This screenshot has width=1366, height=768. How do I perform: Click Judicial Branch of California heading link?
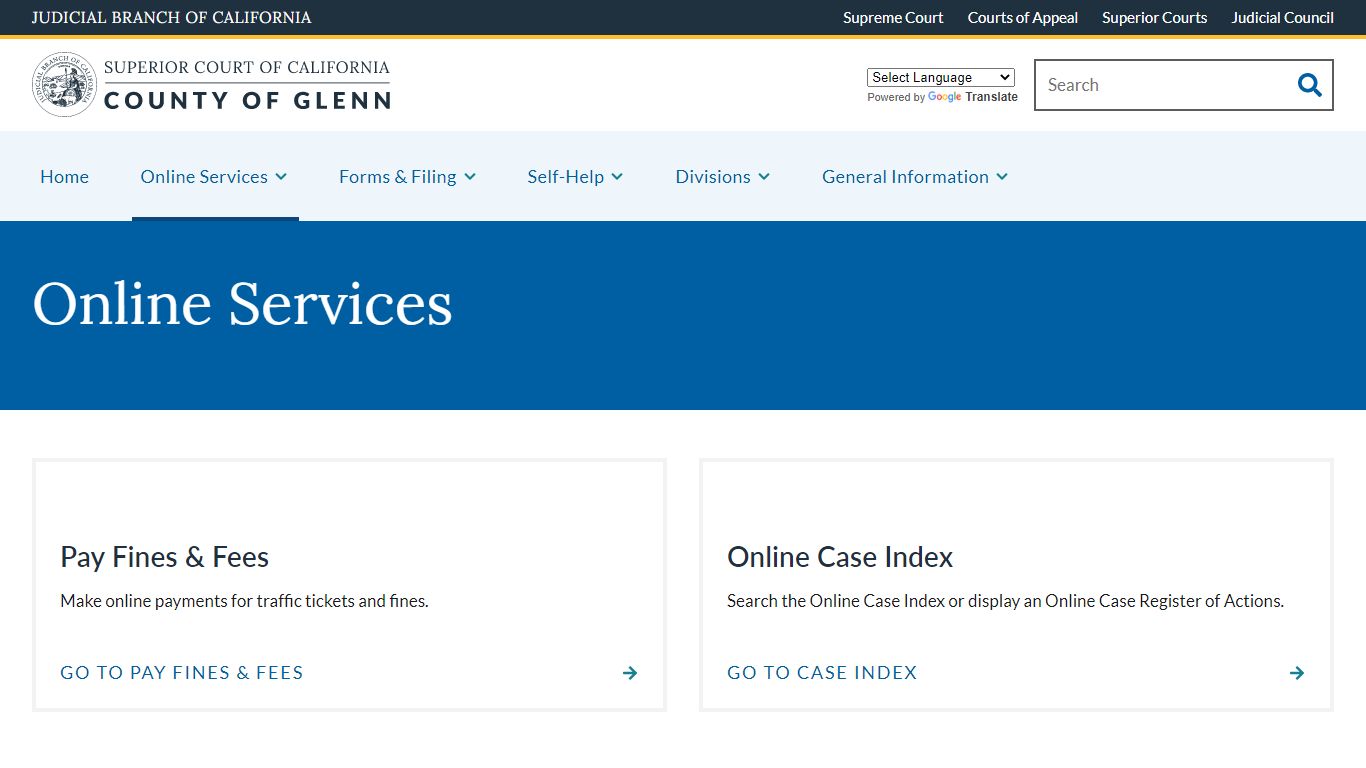pyautogui.click(x=172, y=17)
